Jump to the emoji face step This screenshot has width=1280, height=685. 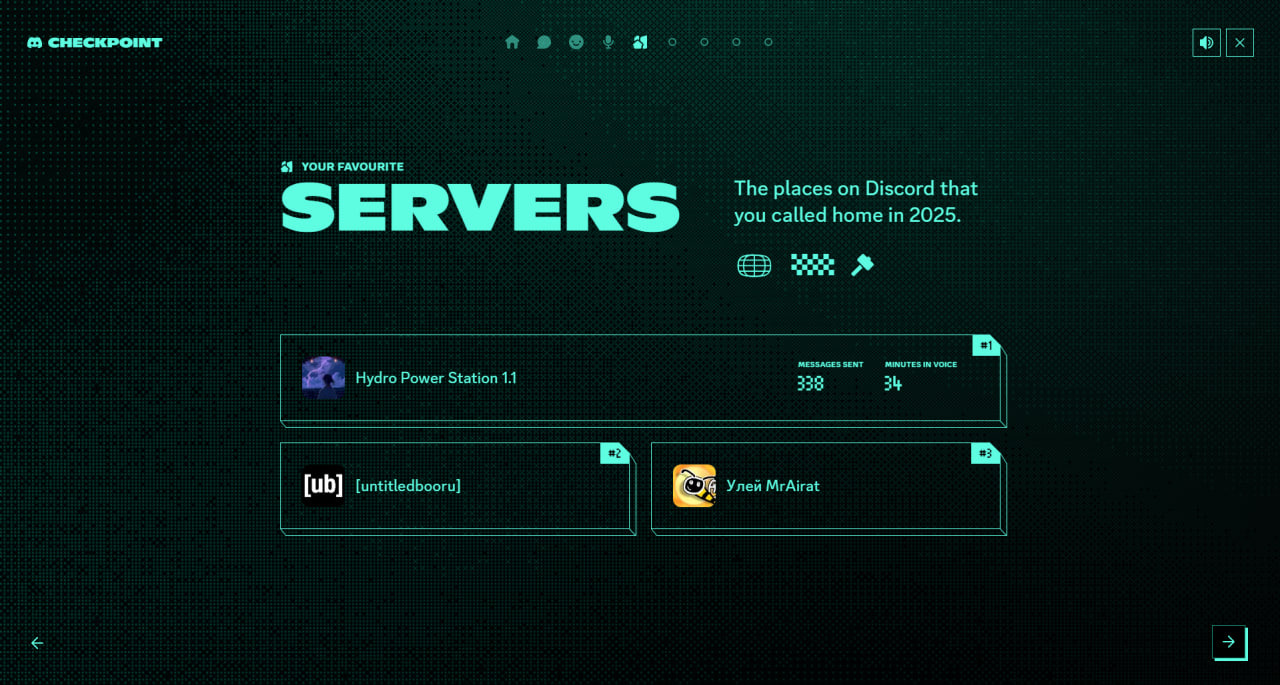tap(576, 42)
